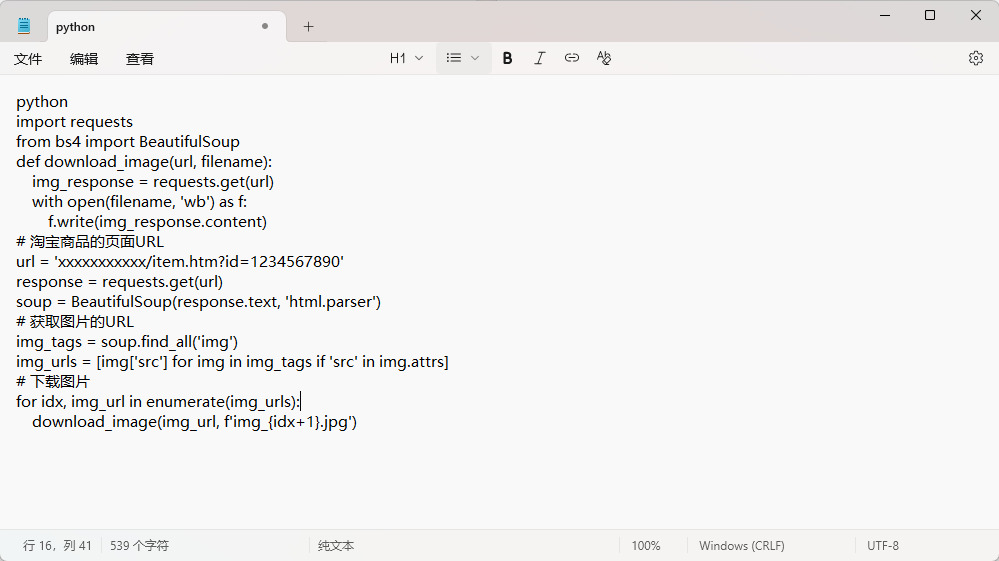Open Notepad settings gear
Image resolution: width=999 pixels, height=561 pixels.
tap(975, 58)
